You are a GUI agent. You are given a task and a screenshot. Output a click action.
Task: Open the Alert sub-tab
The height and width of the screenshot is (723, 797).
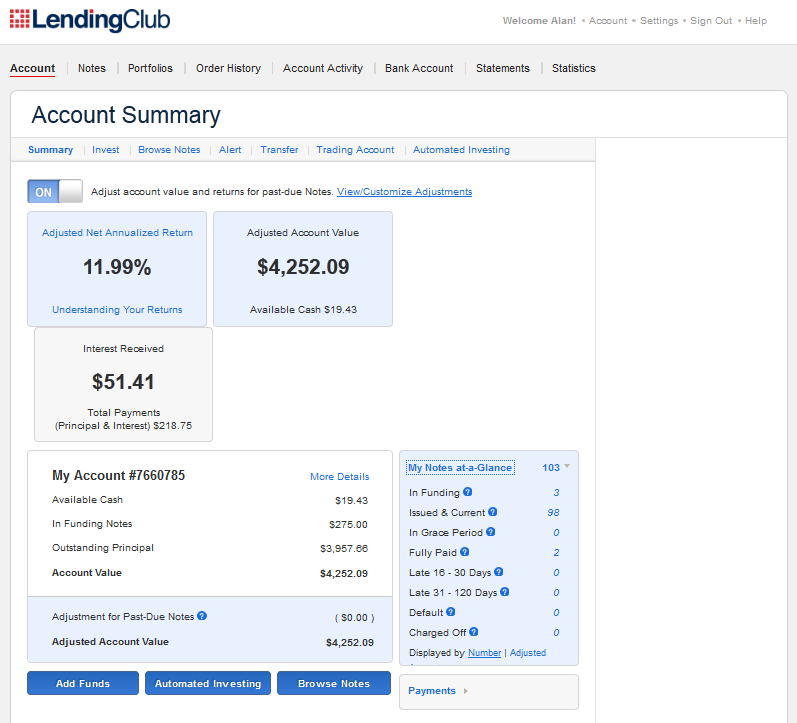(230, 150)
